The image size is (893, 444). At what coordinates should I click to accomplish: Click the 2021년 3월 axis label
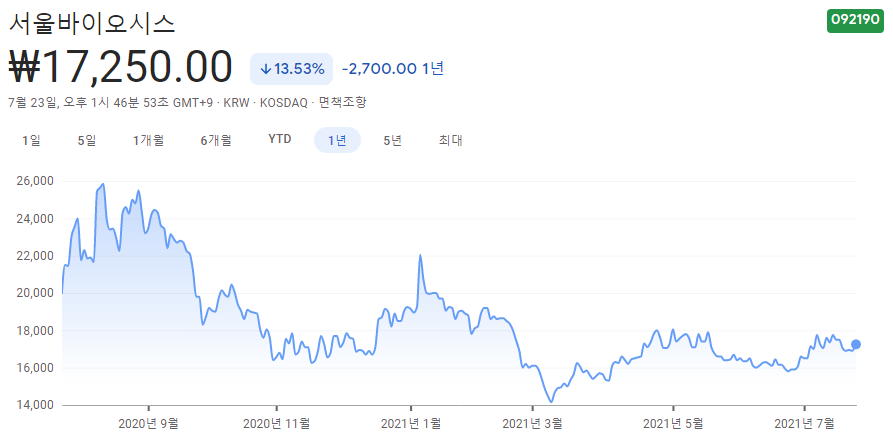533,423
